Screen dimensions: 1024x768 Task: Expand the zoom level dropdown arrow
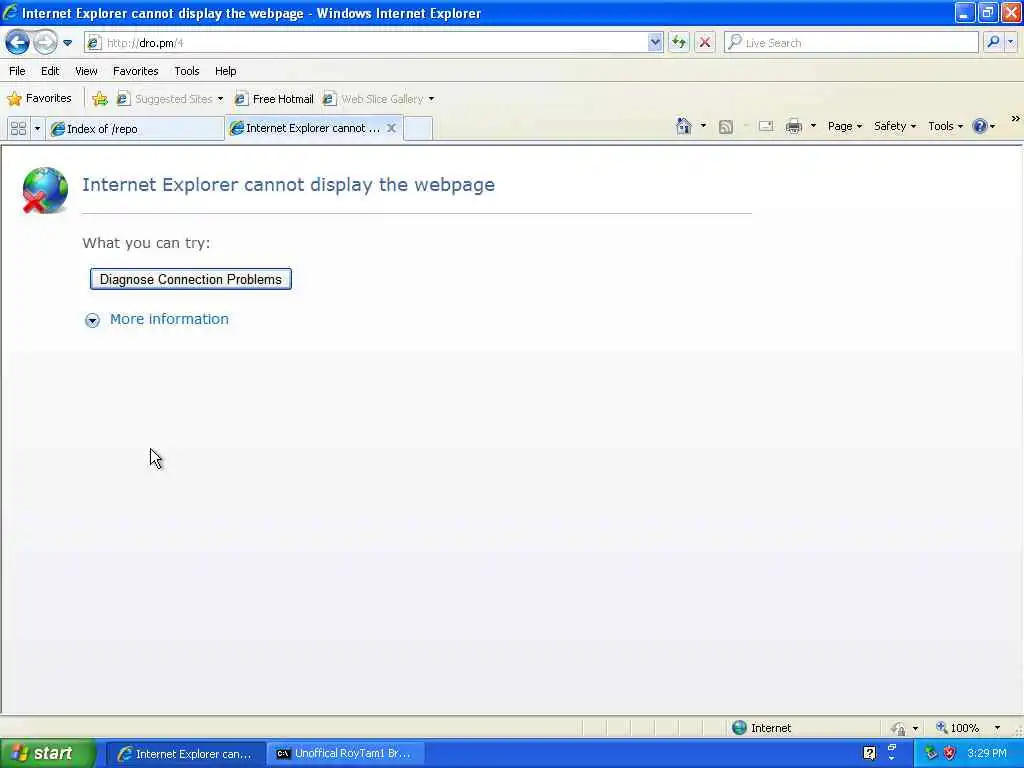(x=997, y=728)
